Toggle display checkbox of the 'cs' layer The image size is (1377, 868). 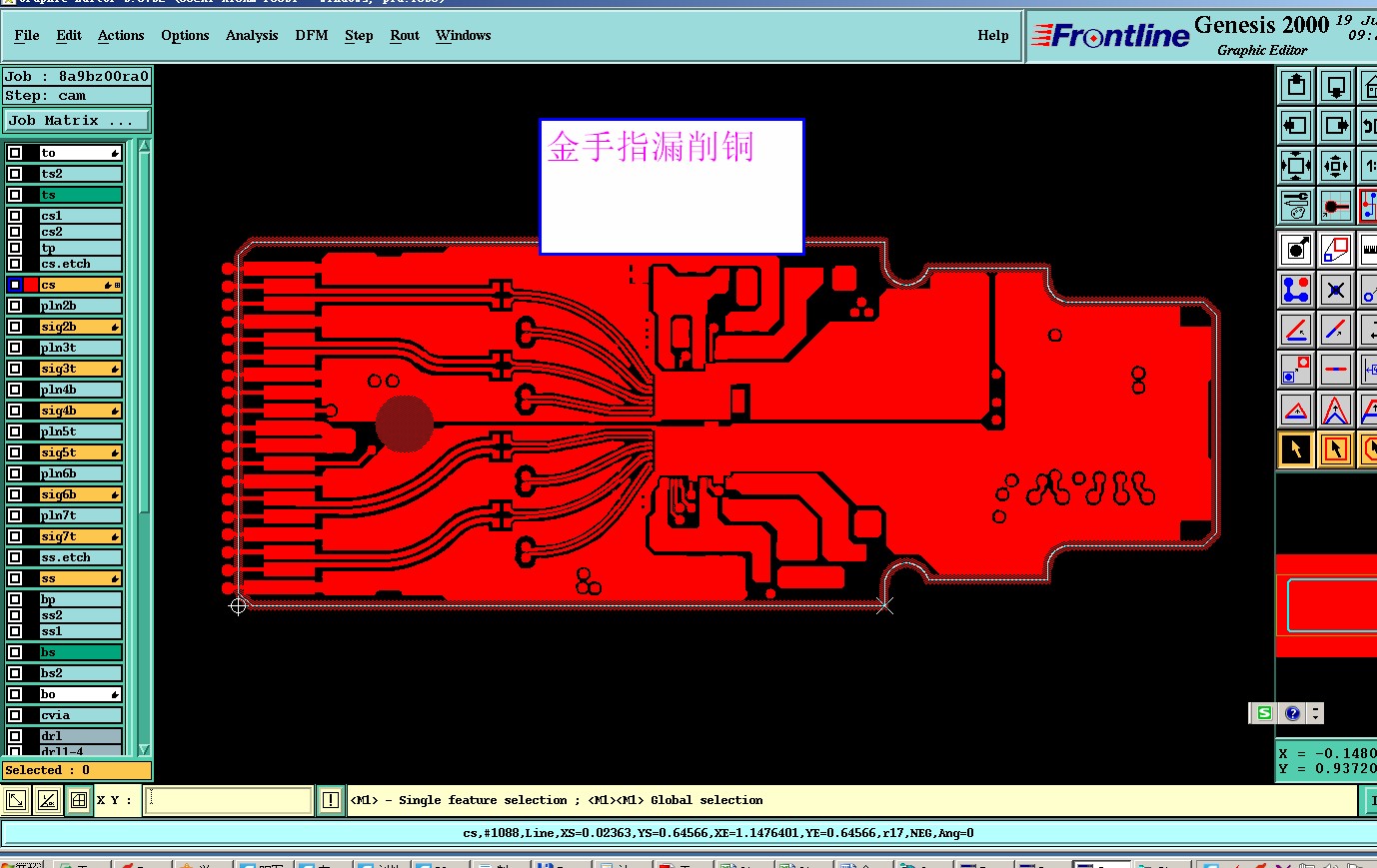pyautogui.click(x=15, y=285)
